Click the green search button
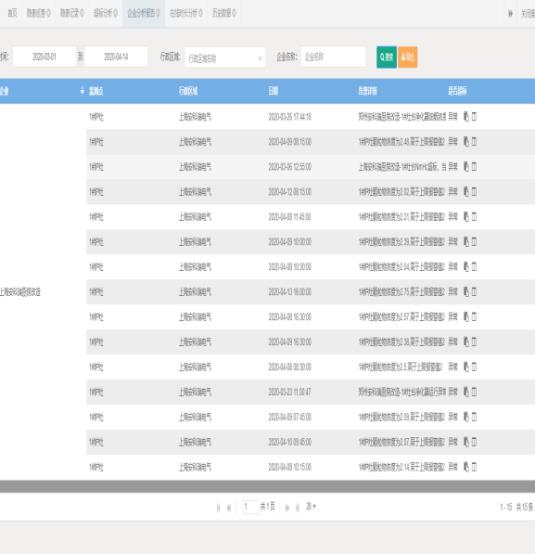The height and width of the screenshot is (554, 535). click(386, 57)
